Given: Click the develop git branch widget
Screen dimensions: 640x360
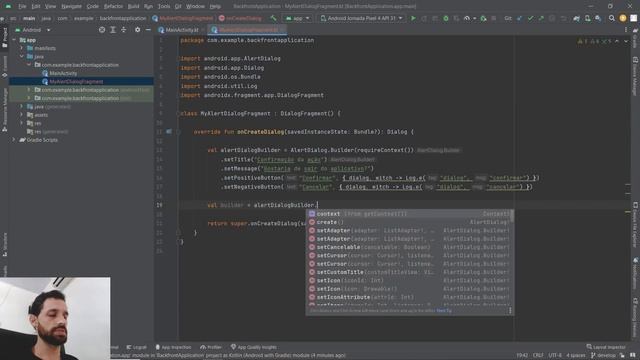Looking at the screenshot, I should click(x=603, y=356).
